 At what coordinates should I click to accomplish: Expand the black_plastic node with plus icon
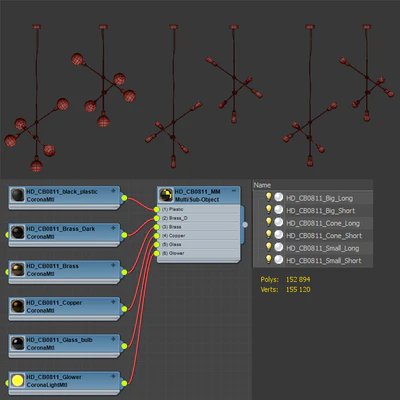point(113,191)
